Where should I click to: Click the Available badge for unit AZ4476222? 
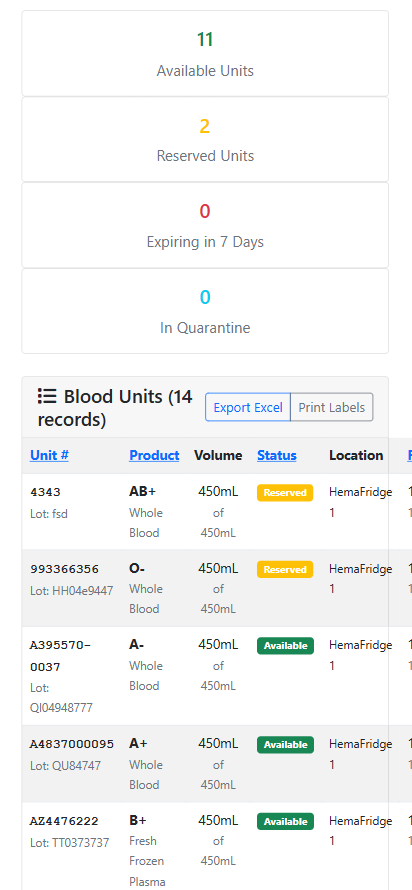pos(285,821)
